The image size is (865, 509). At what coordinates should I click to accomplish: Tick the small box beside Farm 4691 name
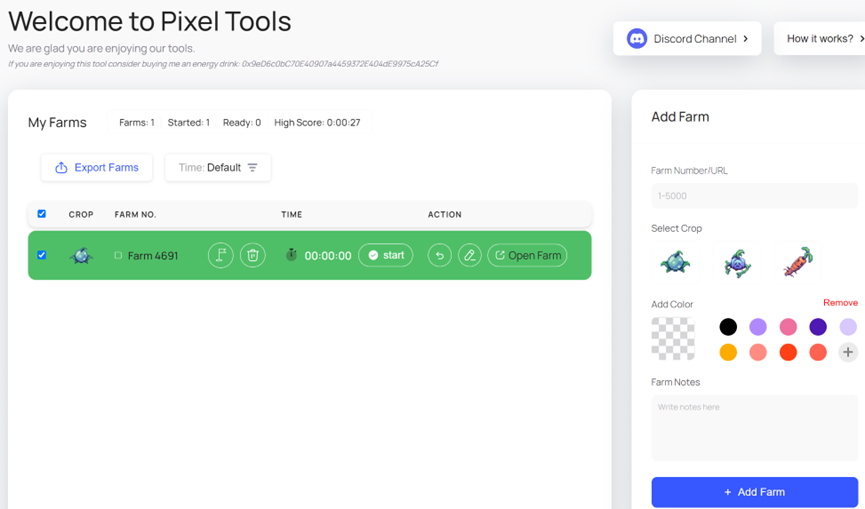(118, 256)
